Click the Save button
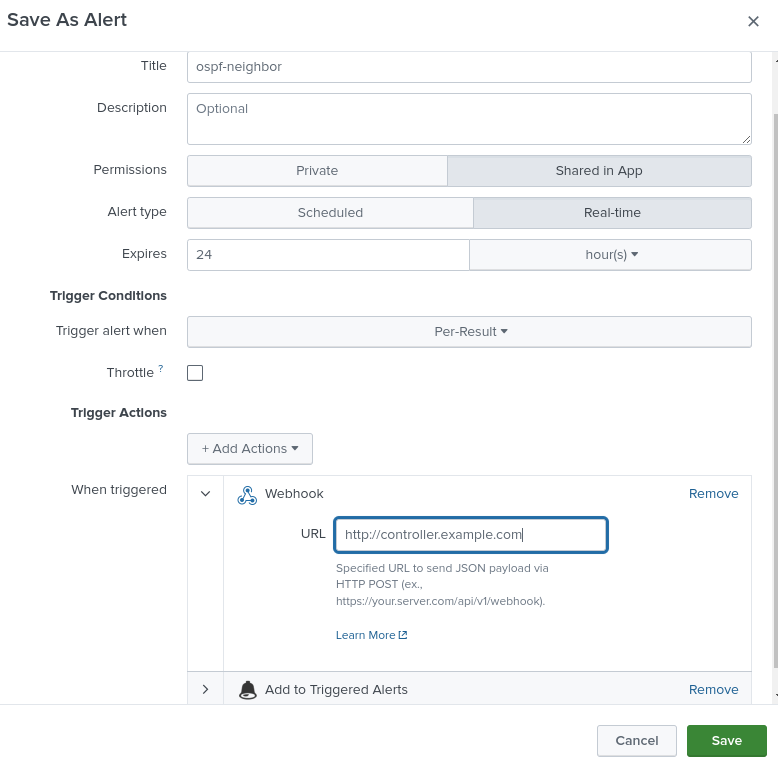Screen dimensions: 778x765 coord(726,741)
